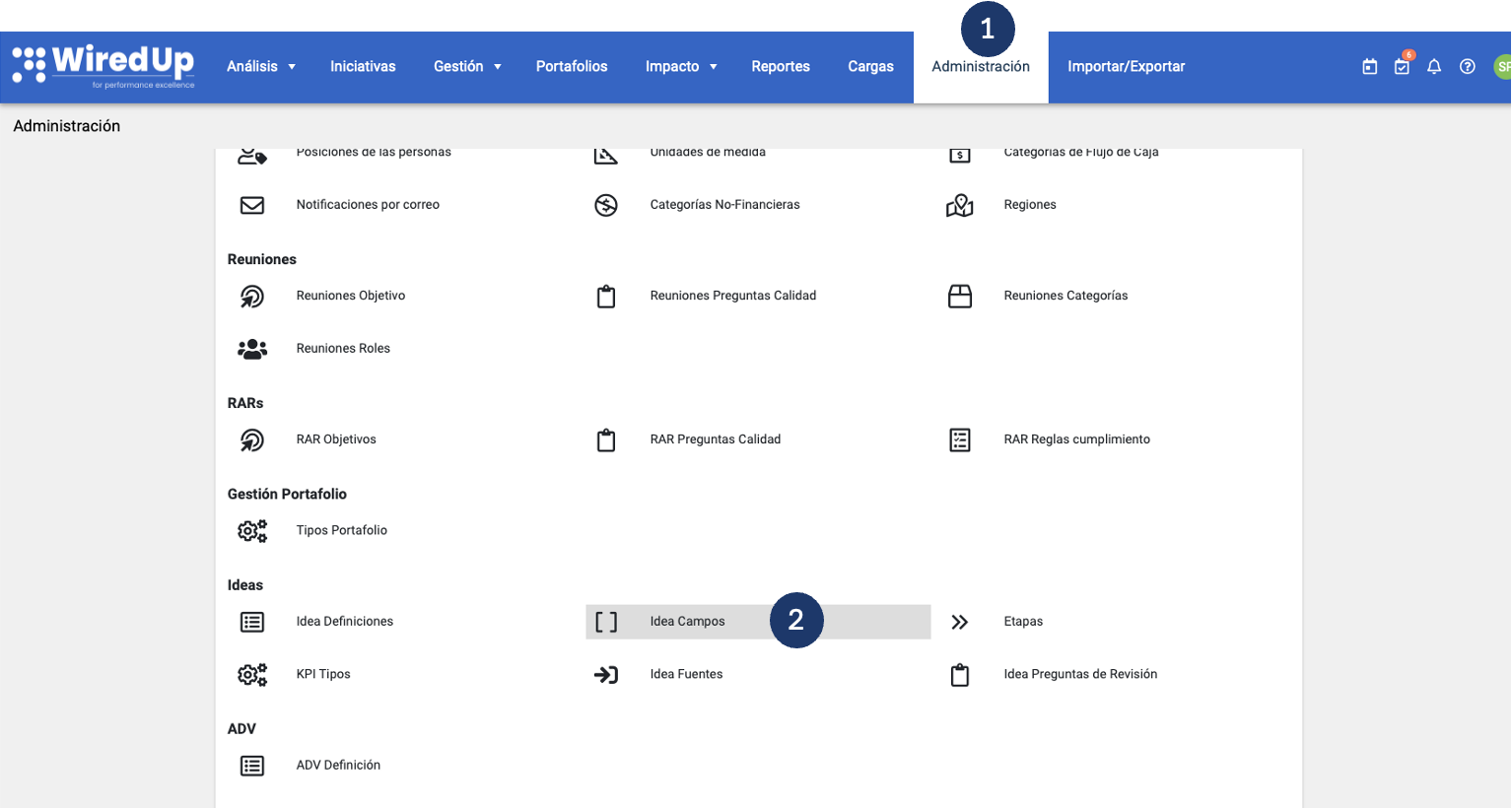Open the Portafolios menu
The height and width of the screenshot is (808, 1512).
(x=572, y=66)
